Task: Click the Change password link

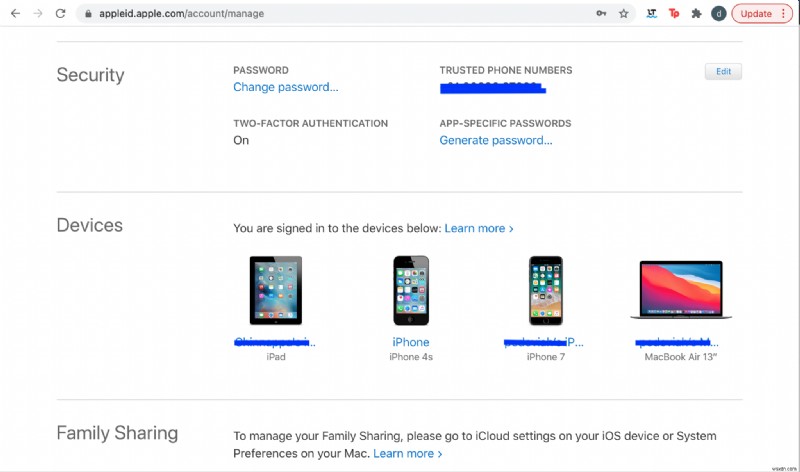Action: click(286, 87)
